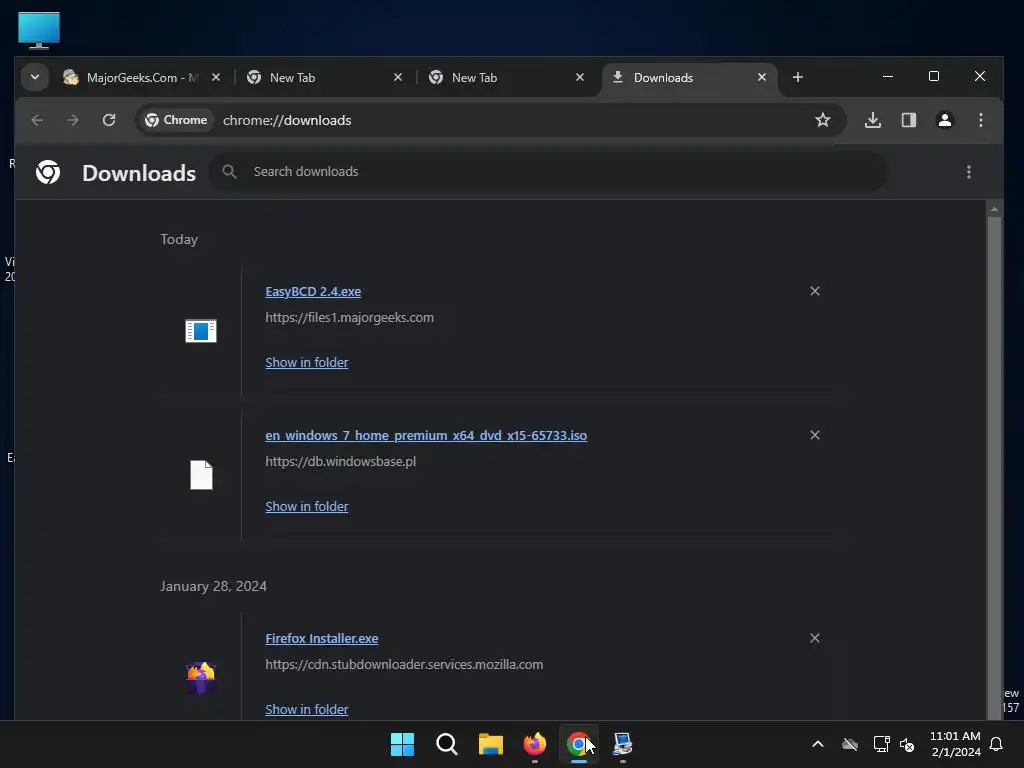The image size is (1024, 768).
Task: Show EasyBCD 2.4.exe in folder
Action: 306,362
